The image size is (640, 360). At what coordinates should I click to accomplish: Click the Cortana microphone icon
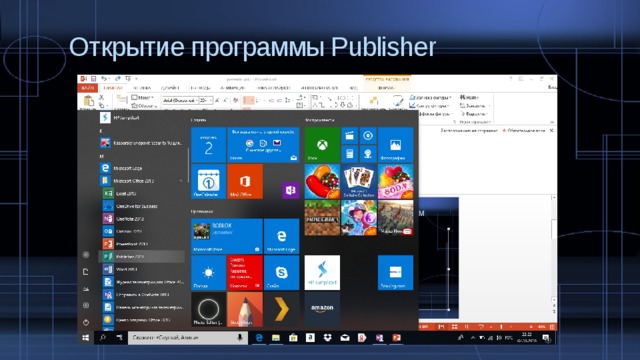pos(240,338)
